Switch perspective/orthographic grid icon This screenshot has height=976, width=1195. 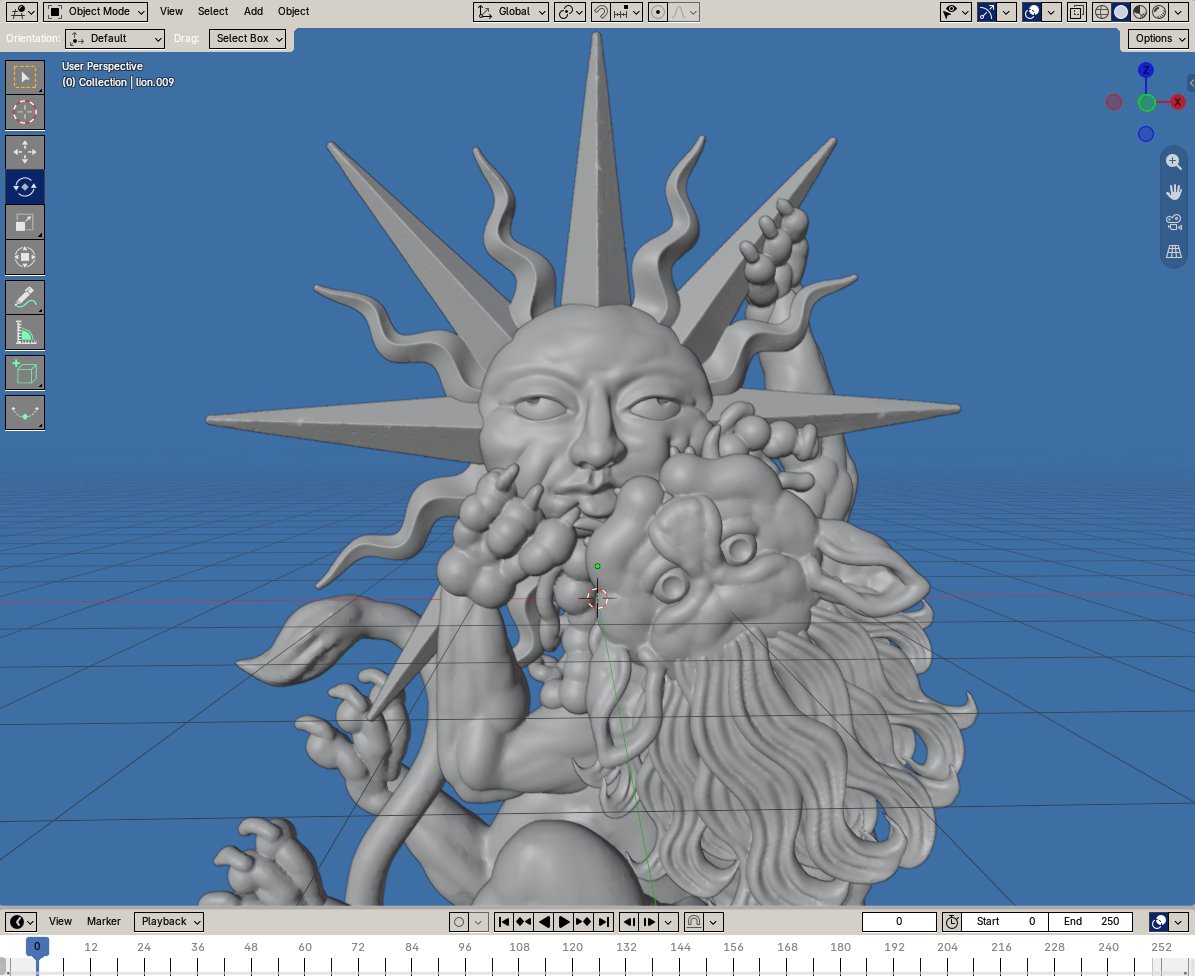click(1174, 251)
